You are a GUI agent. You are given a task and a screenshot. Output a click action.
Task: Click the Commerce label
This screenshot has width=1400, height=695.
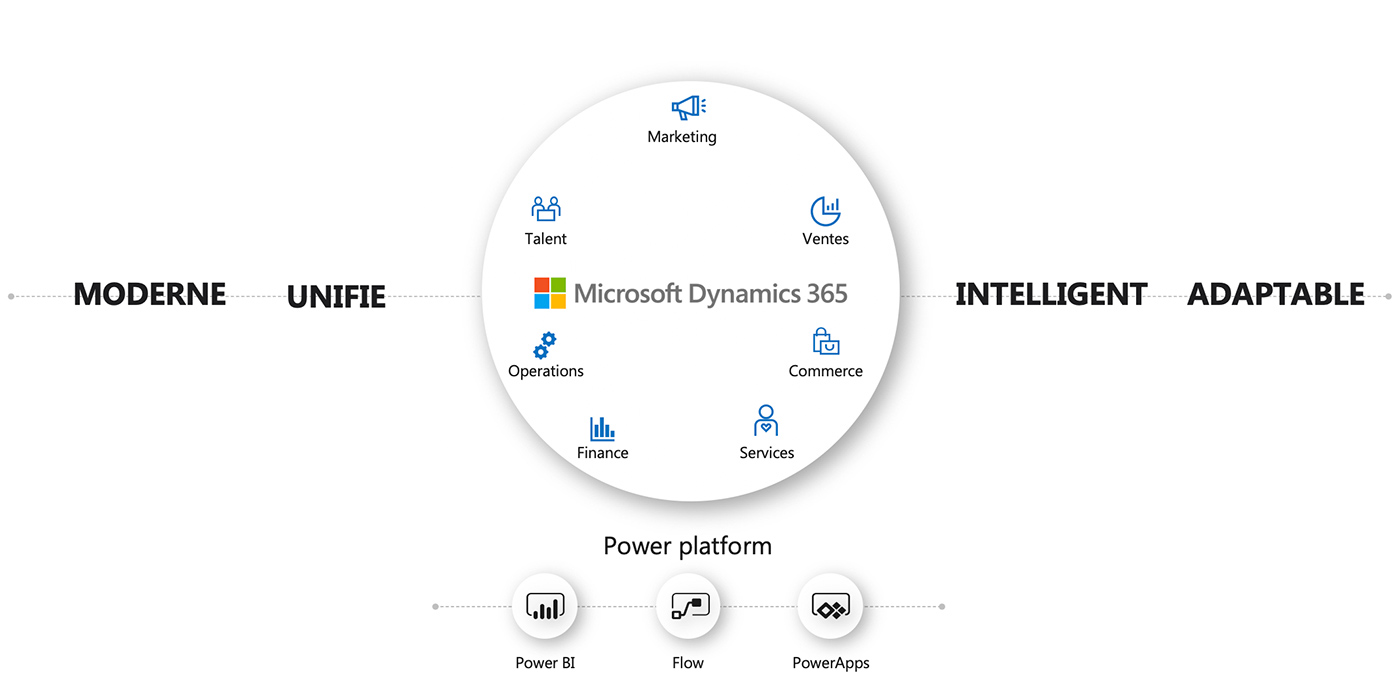826,371
